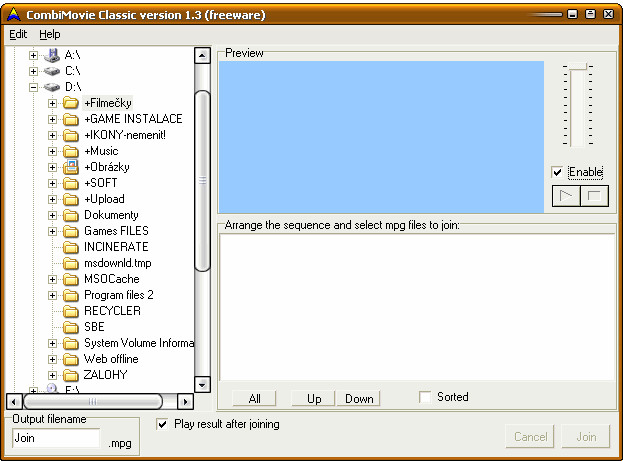The height and width of the screenshot is (461, 623).
Task: Select the RECYCLER folder label
Action: (x=112, y=311)
